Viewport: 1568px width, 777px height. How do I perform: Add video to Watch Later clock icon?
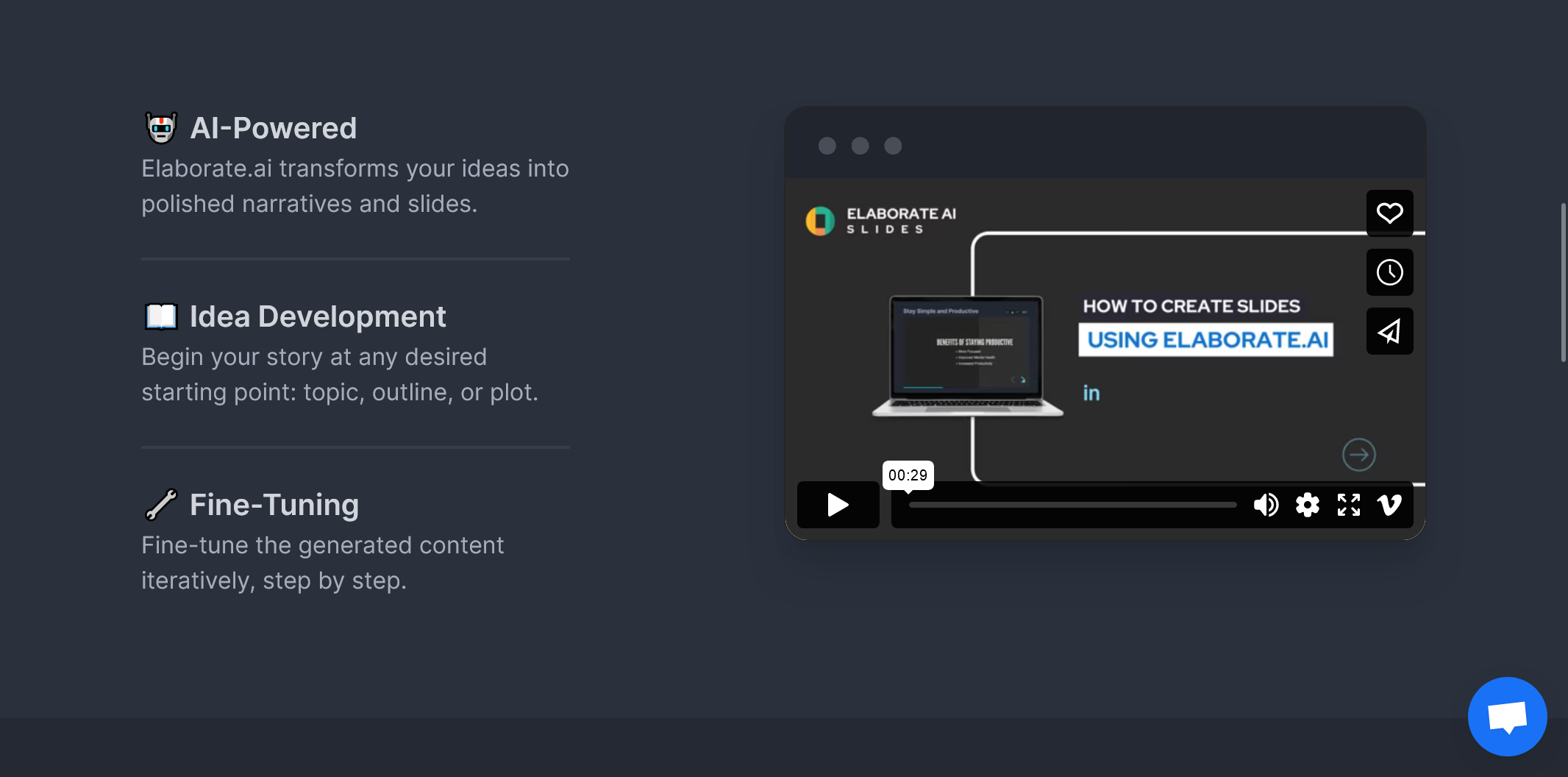(x=1389, y=272)
